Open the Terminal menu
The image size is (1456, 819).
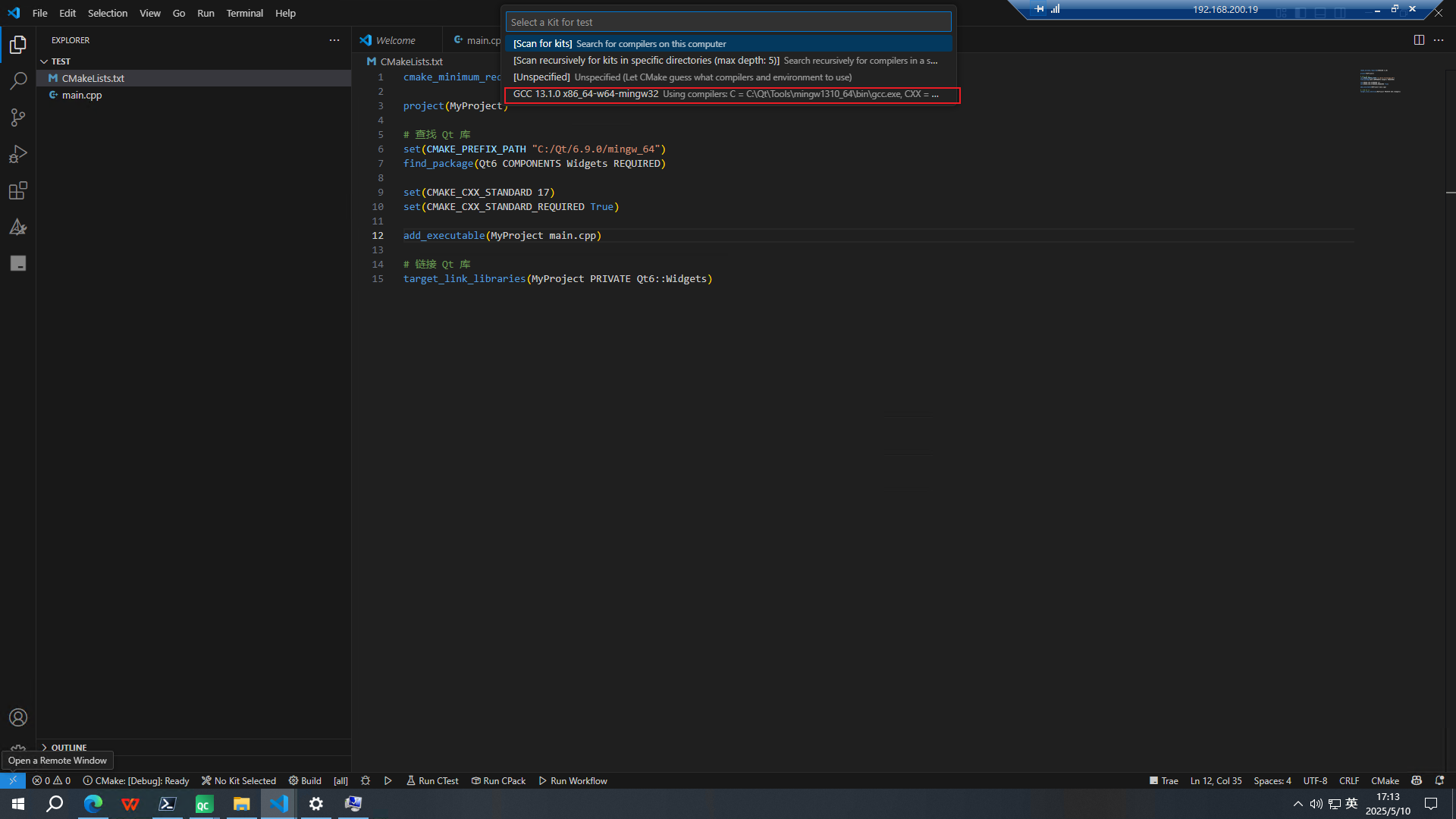pos(244,13)
